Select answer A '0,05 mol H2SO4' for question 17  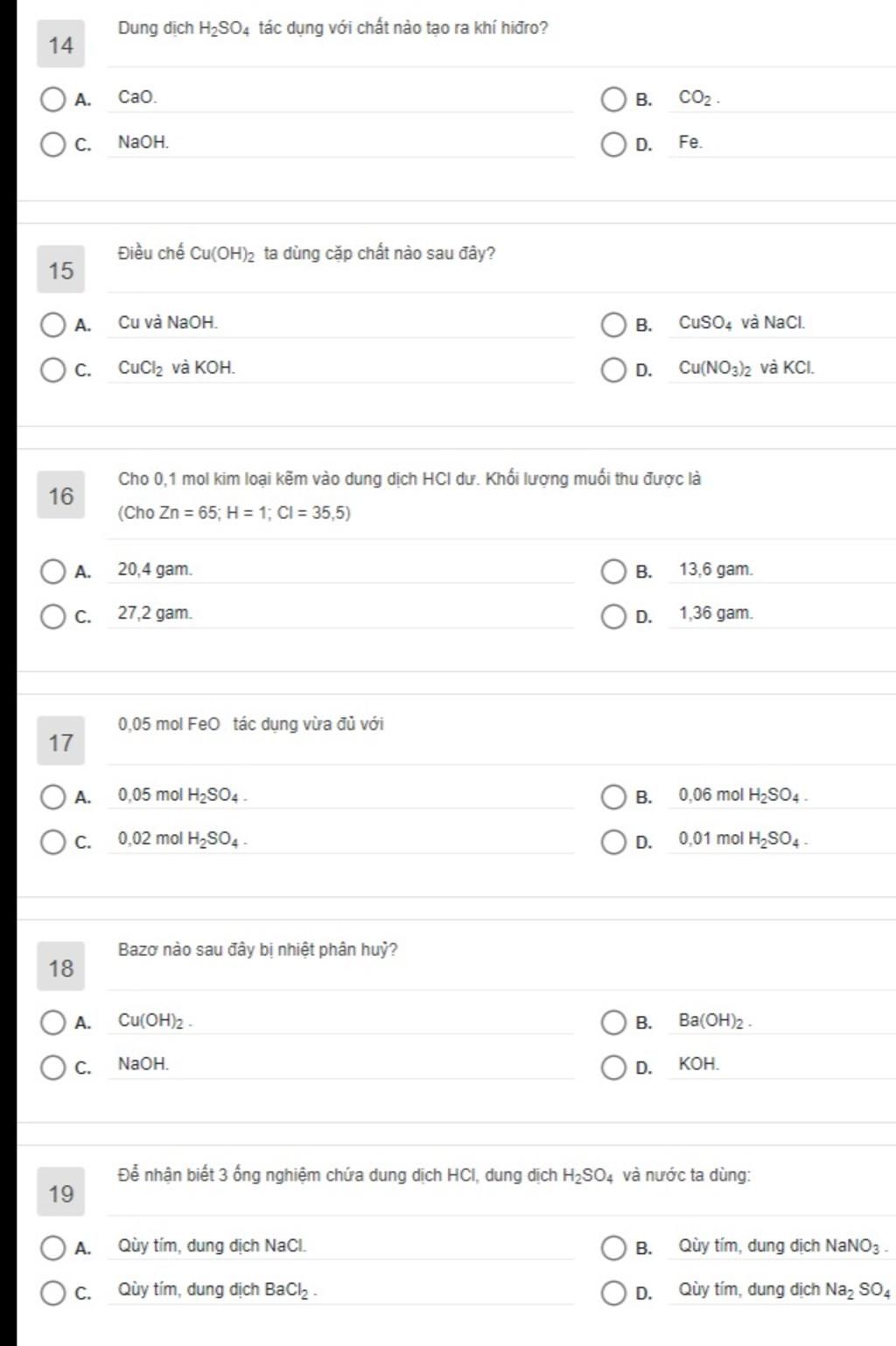click(53, 797)
